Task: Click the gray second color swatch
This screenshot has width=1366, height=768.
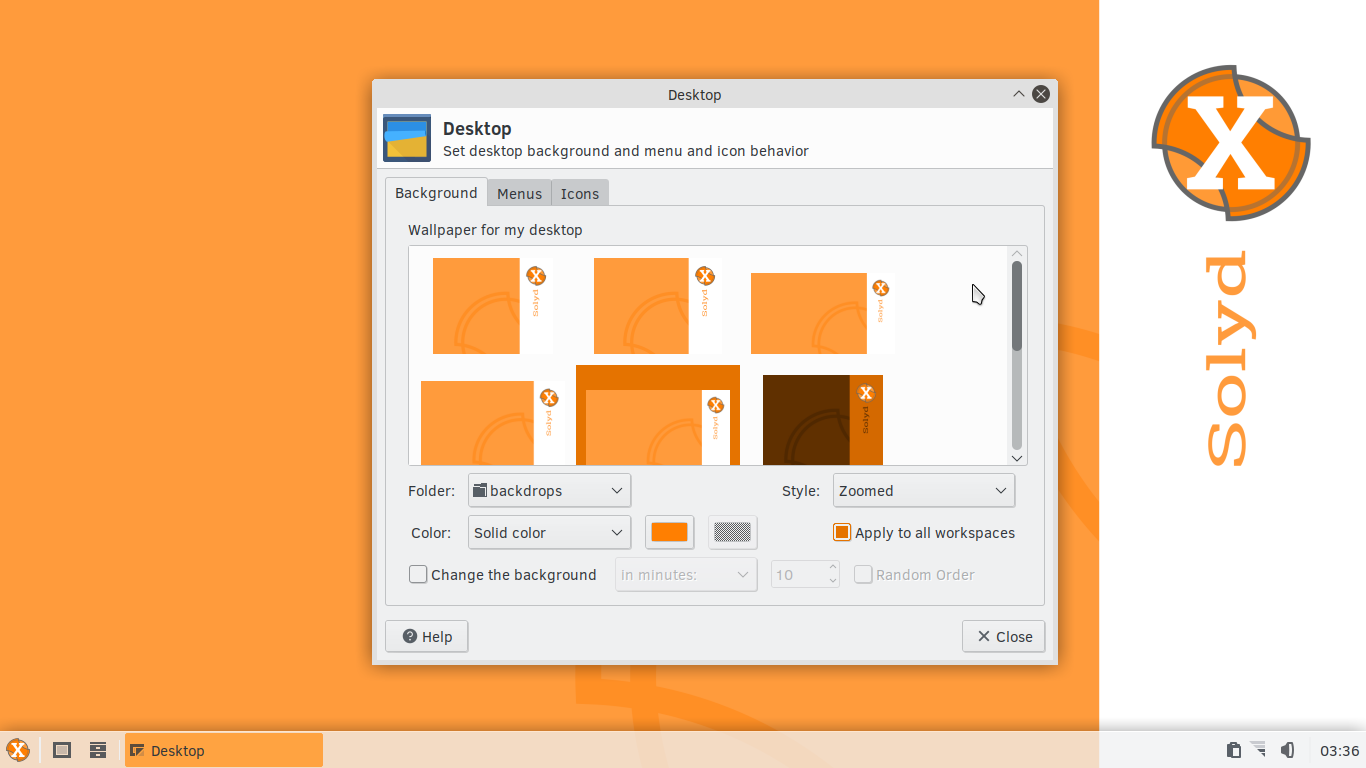Action: tap(733, 533)
